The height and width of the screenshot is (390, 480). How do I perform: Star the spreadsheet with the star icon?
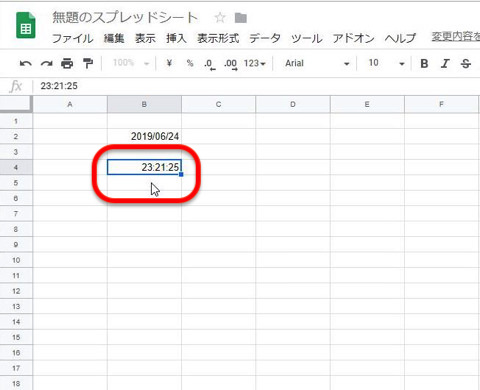point(220,17)
